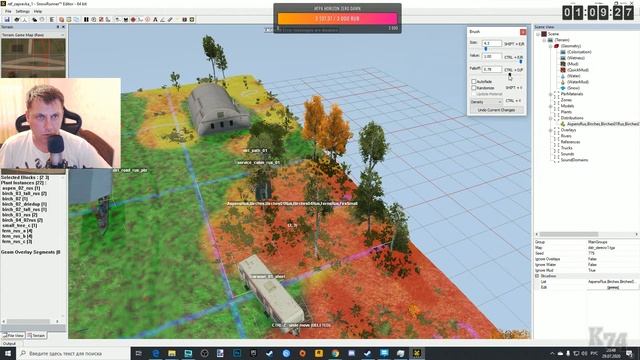Select SoundDomains in the scene tree
640x360 pixels.
(574, 160)
